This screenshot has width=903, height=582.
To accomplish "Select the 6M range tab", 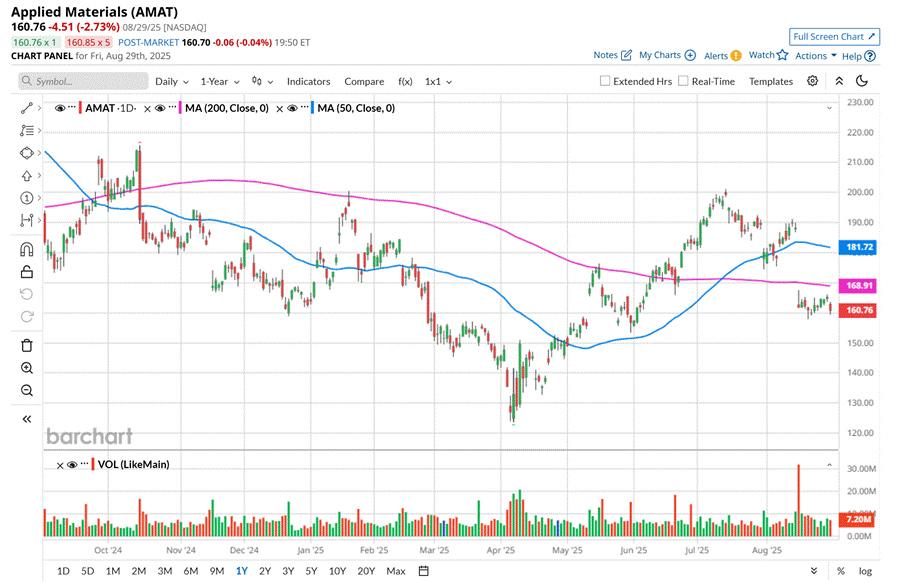I will point(191,571).
